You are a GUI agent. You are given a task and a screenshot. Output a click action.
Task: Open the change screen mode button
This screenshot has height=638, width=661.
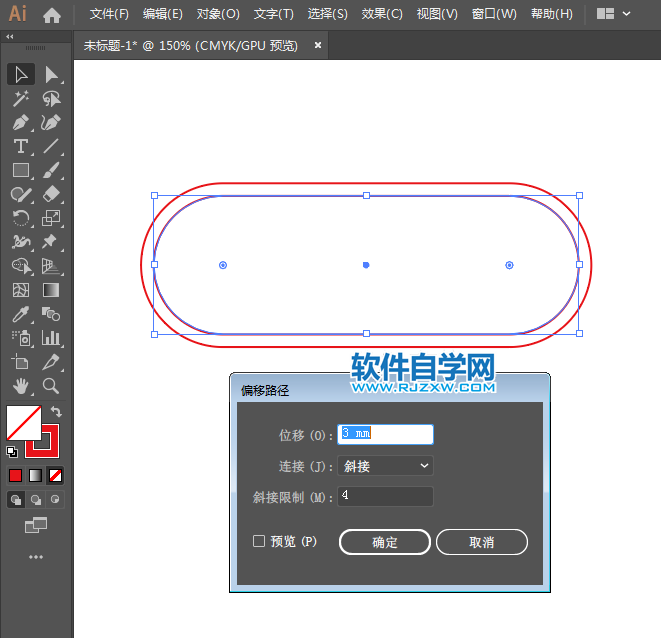coord(36,525)
